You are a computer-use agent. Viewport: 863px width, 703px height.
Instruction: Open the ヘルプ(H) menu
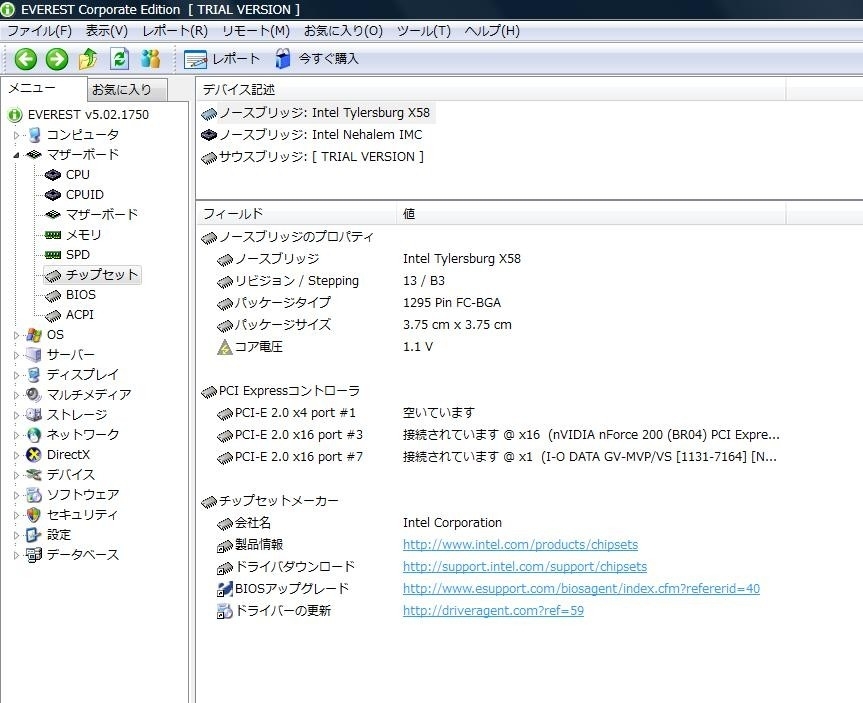[492, 31]
